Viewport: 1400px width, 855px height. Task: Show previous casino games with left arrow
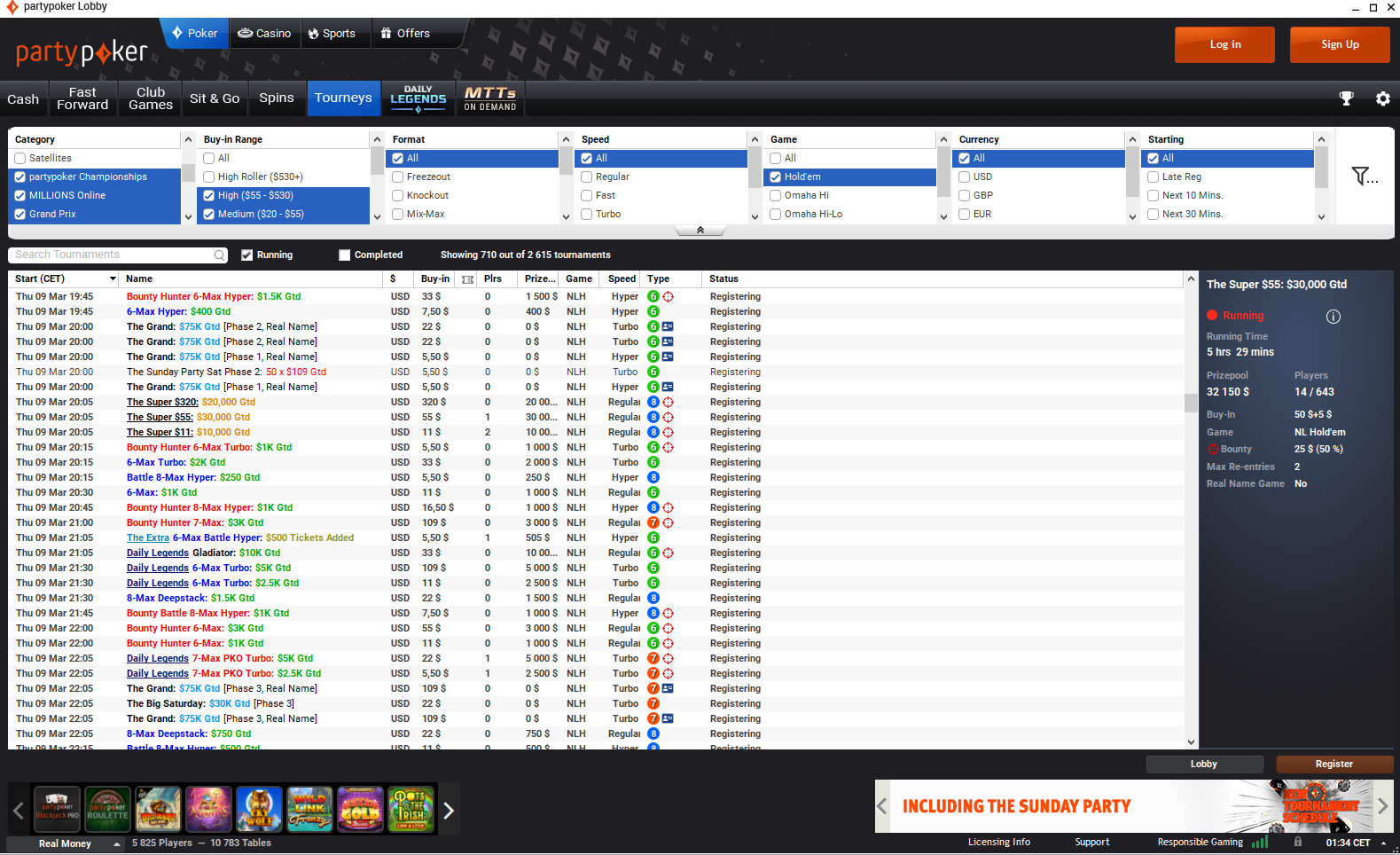click(18, 810)
